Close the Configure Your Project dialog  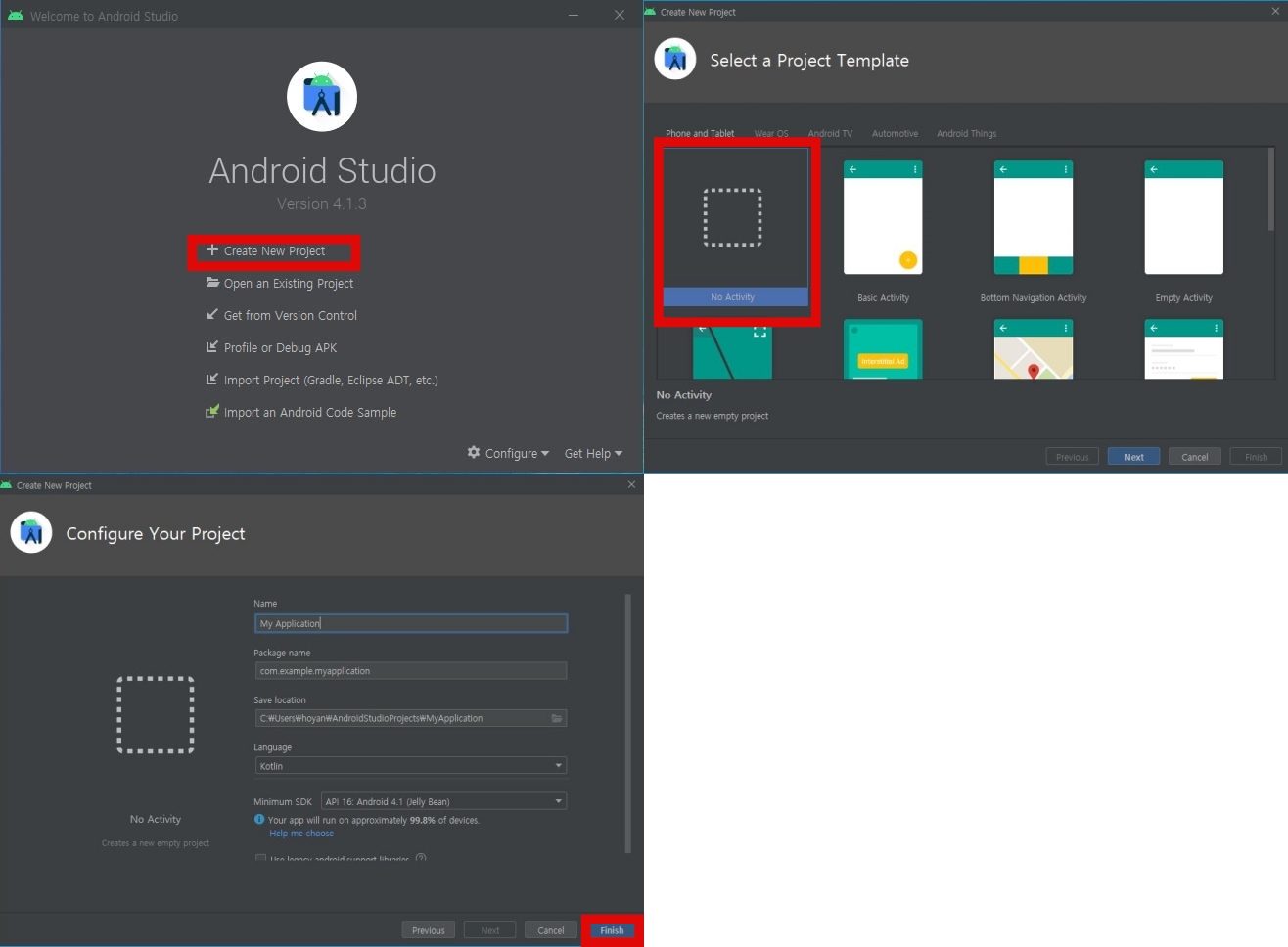click(x=631, y=484)
